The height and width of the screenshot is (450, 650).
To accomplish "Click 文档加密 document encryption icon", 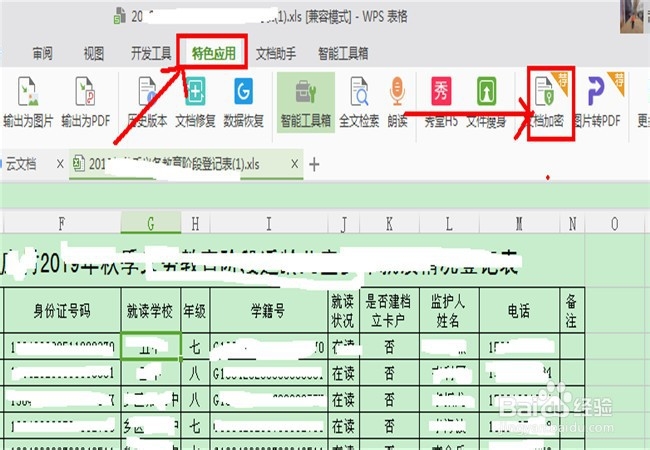I will pos(544,91).
